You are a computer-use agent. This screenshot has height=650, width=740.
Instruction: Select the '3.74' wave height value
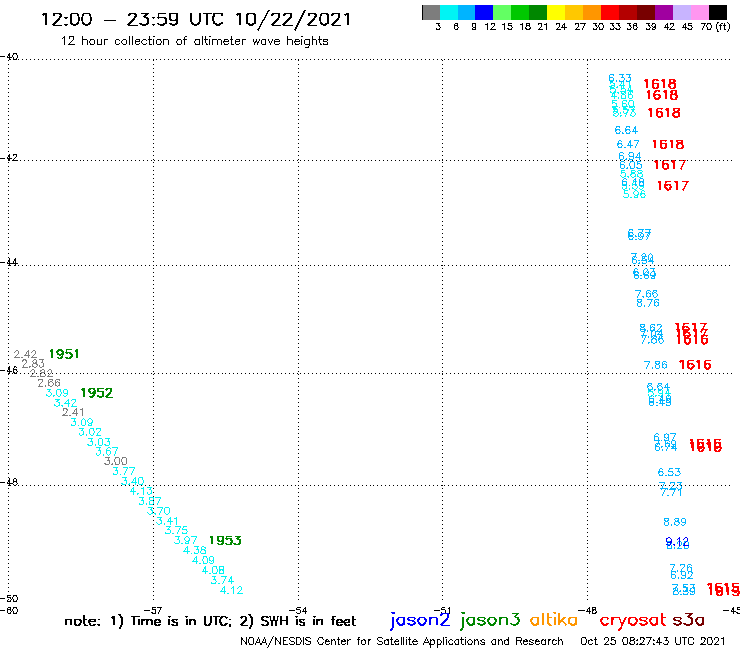(x=222, y=580)
